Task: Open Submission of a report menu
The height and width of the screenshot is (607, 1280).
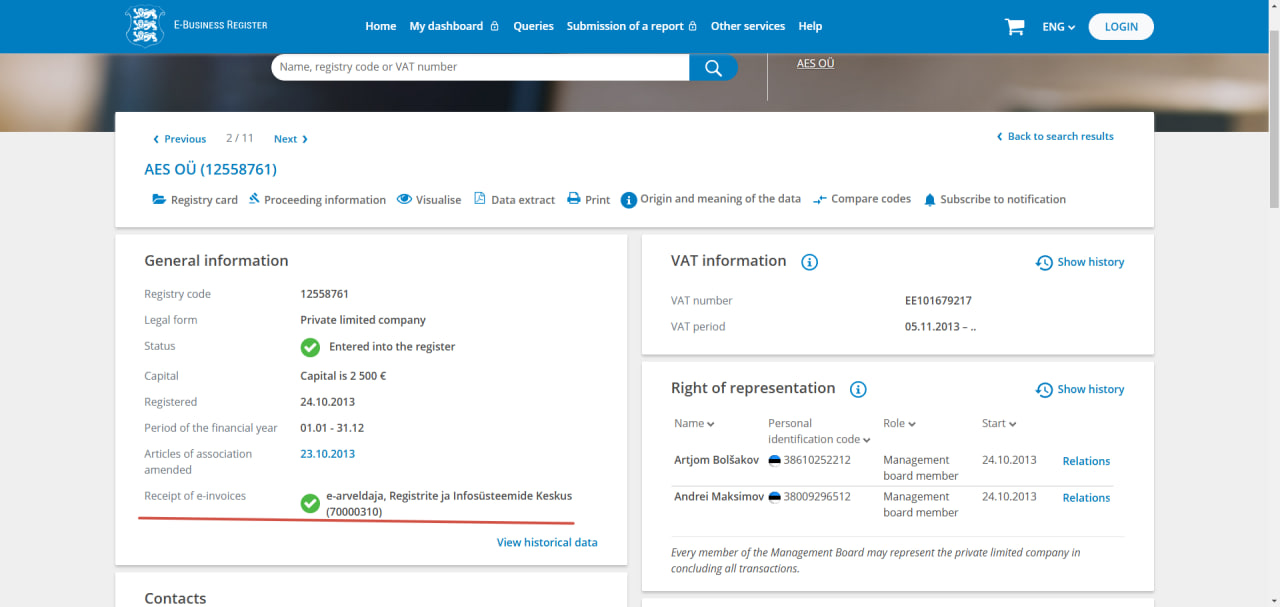Action: tap(625, 26)
